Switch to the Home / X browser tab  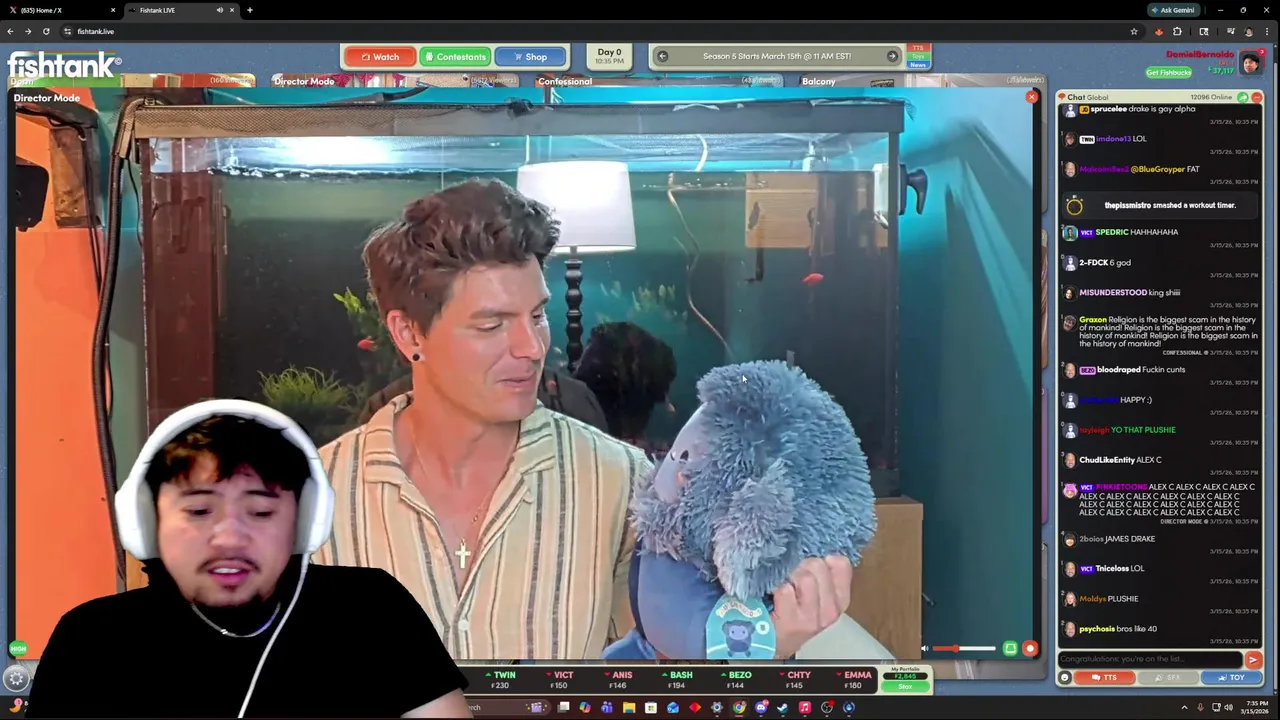point(60,10)
